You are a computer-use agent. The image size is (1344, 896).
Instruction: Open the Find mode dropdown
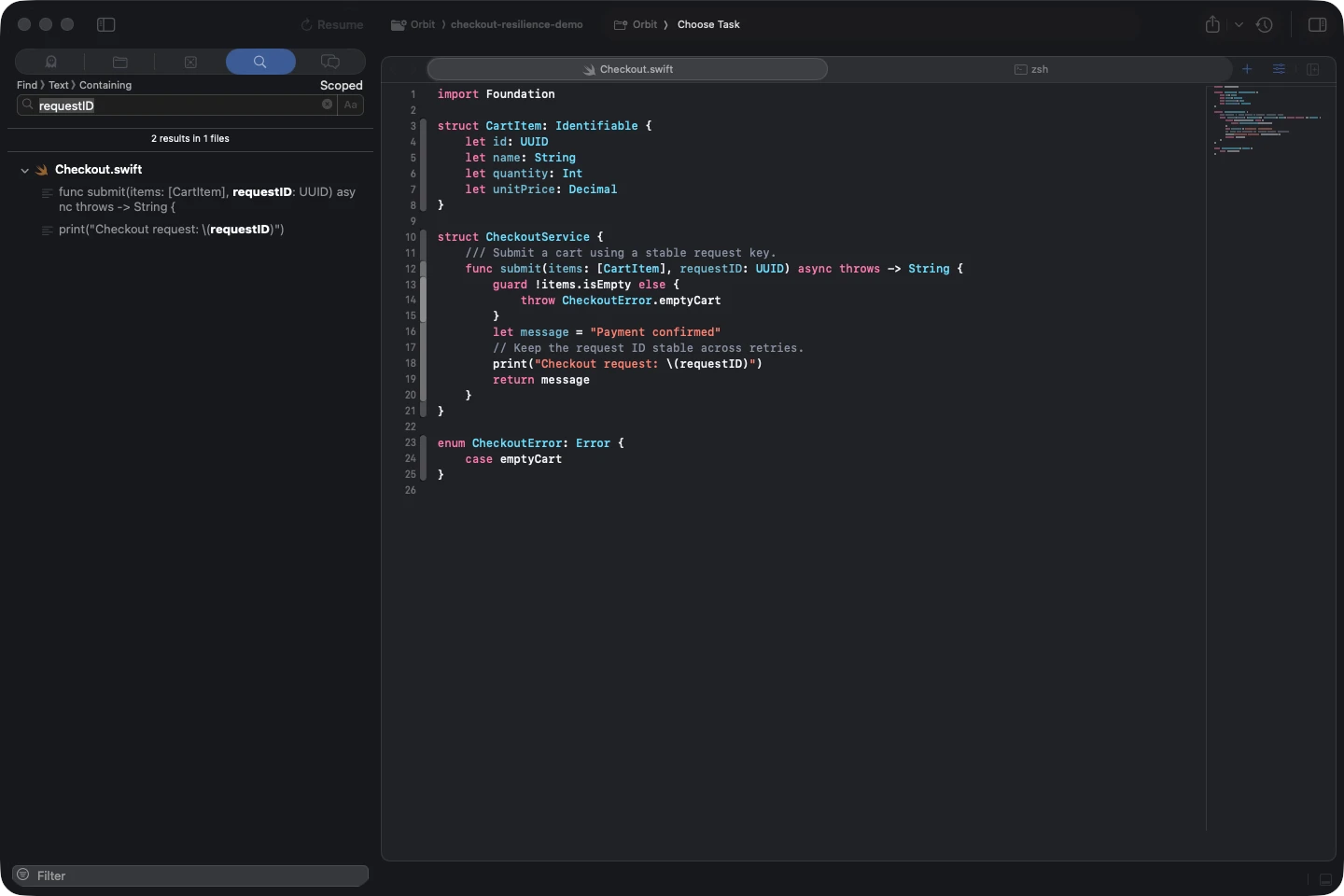27,85
